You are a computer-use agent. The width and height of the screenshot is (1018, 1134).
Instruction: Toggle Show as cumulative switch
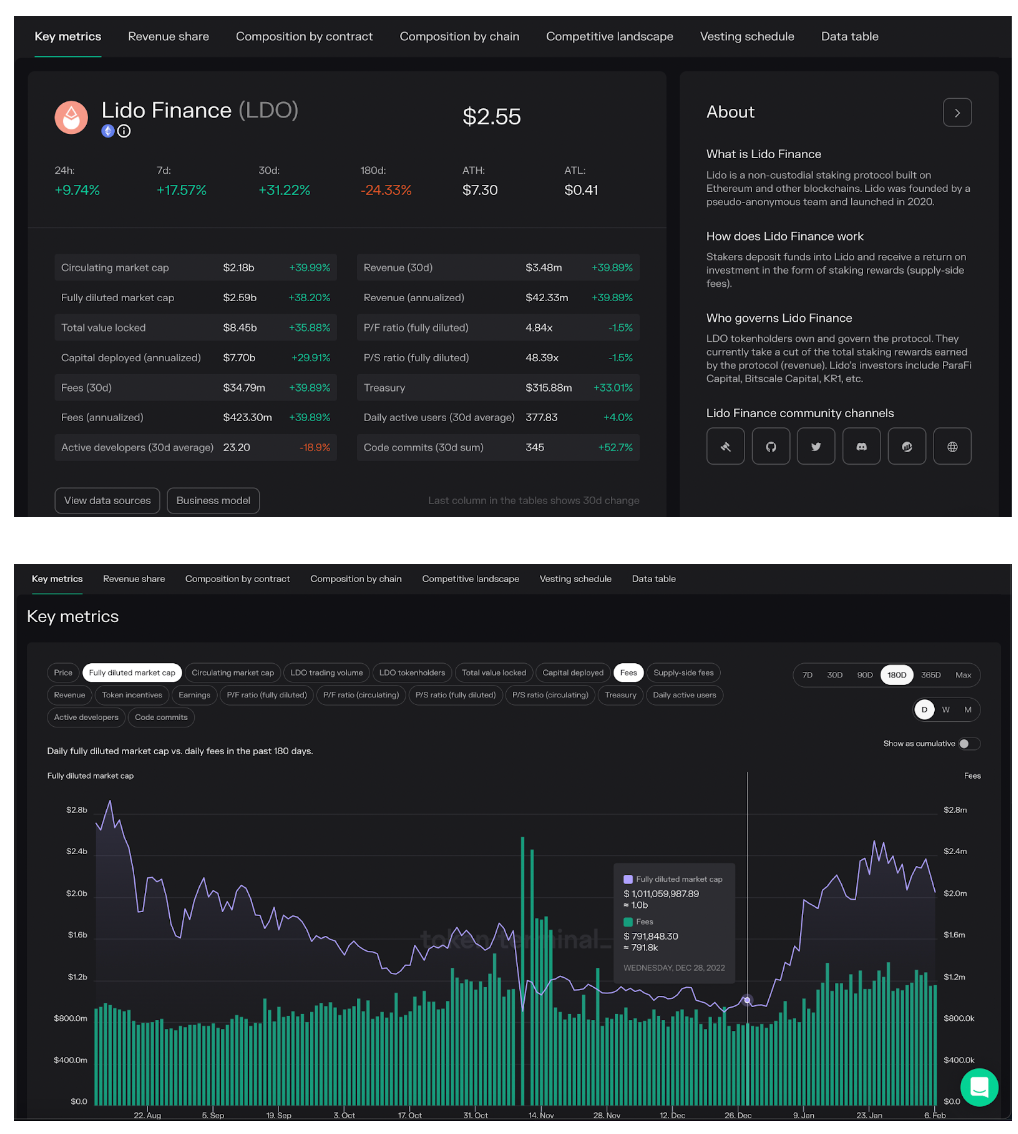click(969, 743)
